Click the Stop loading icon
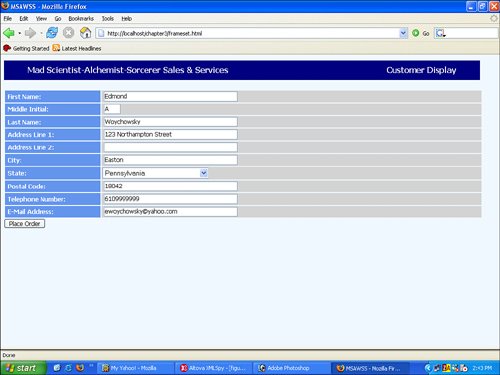This screenshot has height=375, width=500. click(69, 33)
